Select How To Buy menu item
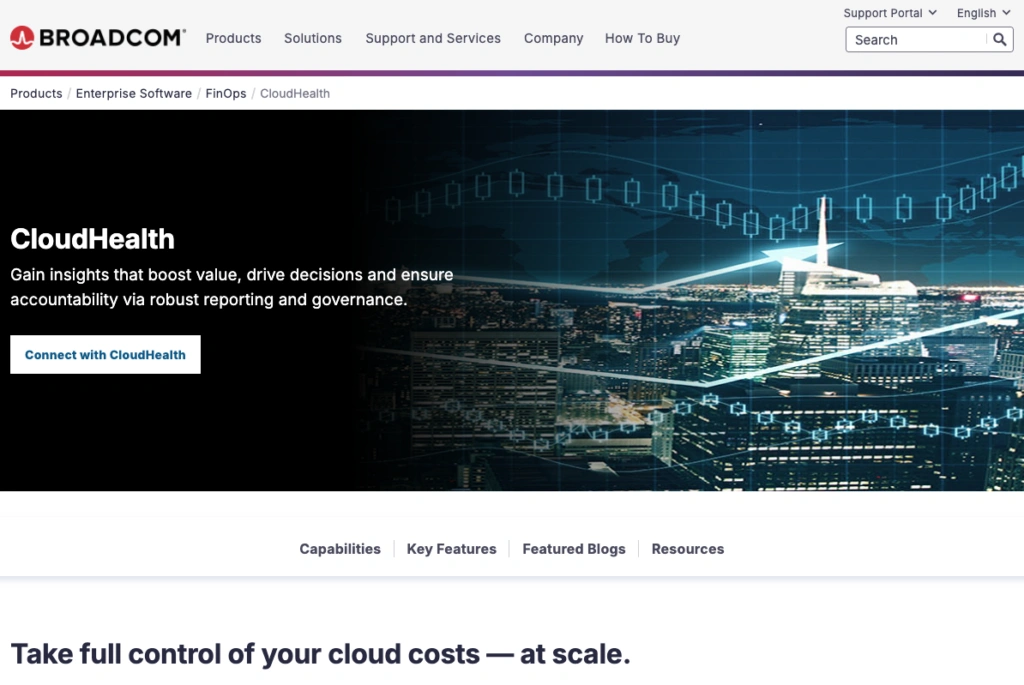Image resolution: width=1024 pixels, height=685 pixels. coord(642,38)
